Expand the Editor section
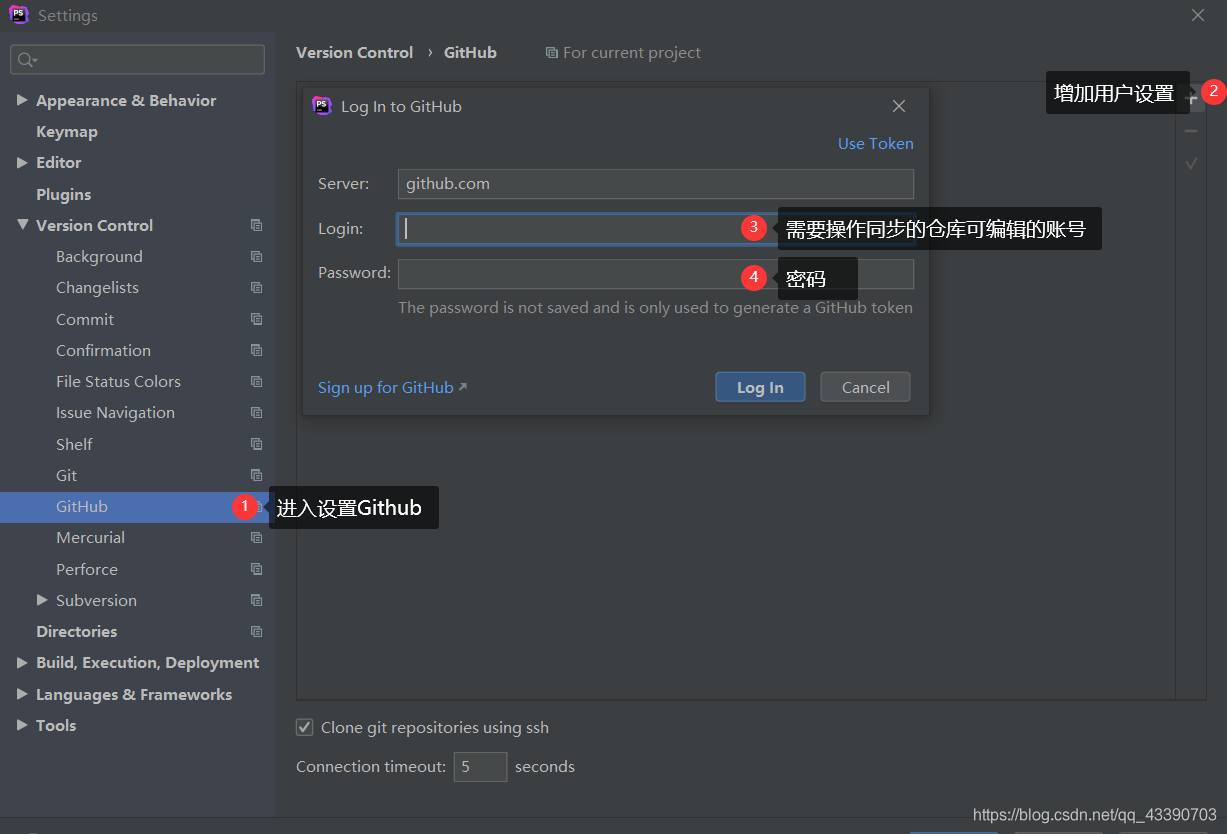The image size is (1227, 834). (x=22, y=162)
